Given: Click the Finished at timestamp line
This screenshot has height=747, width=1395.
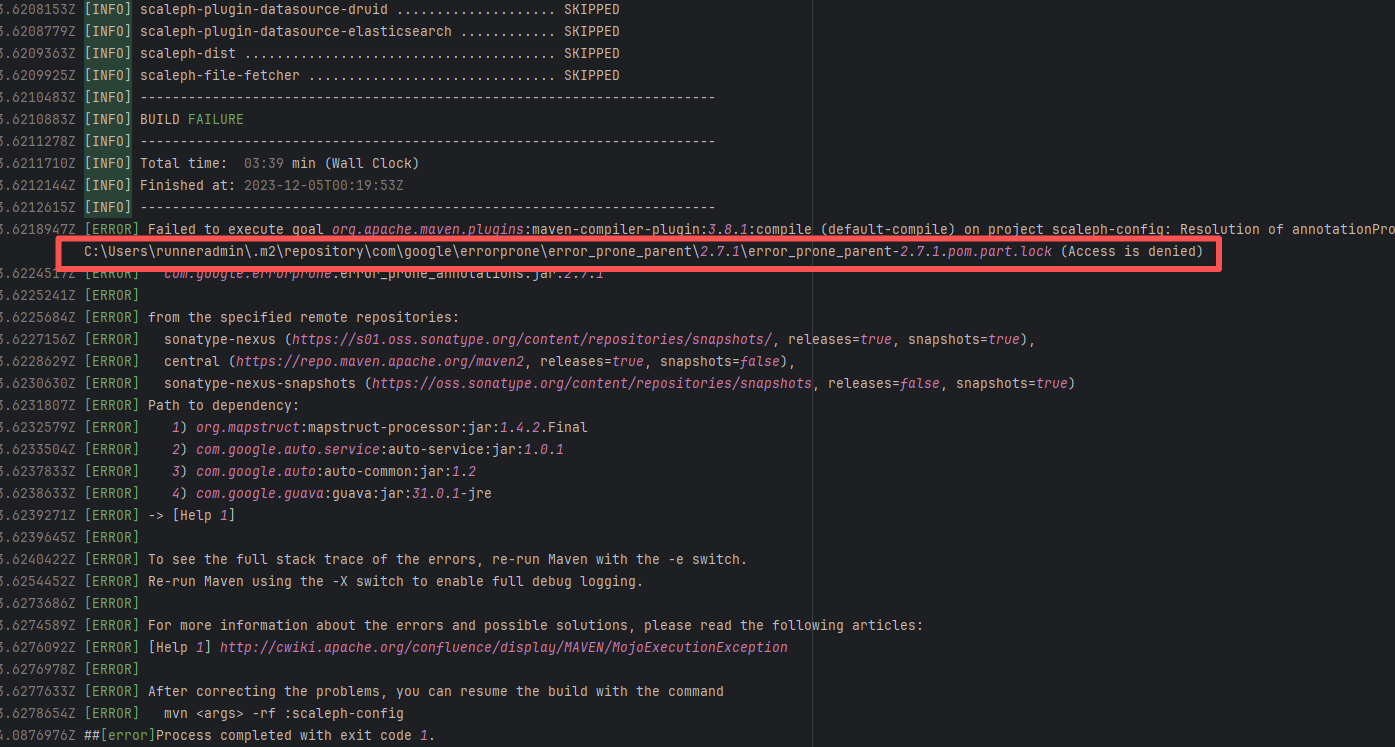Looking at the screenshot, I should tap(271, 186).
